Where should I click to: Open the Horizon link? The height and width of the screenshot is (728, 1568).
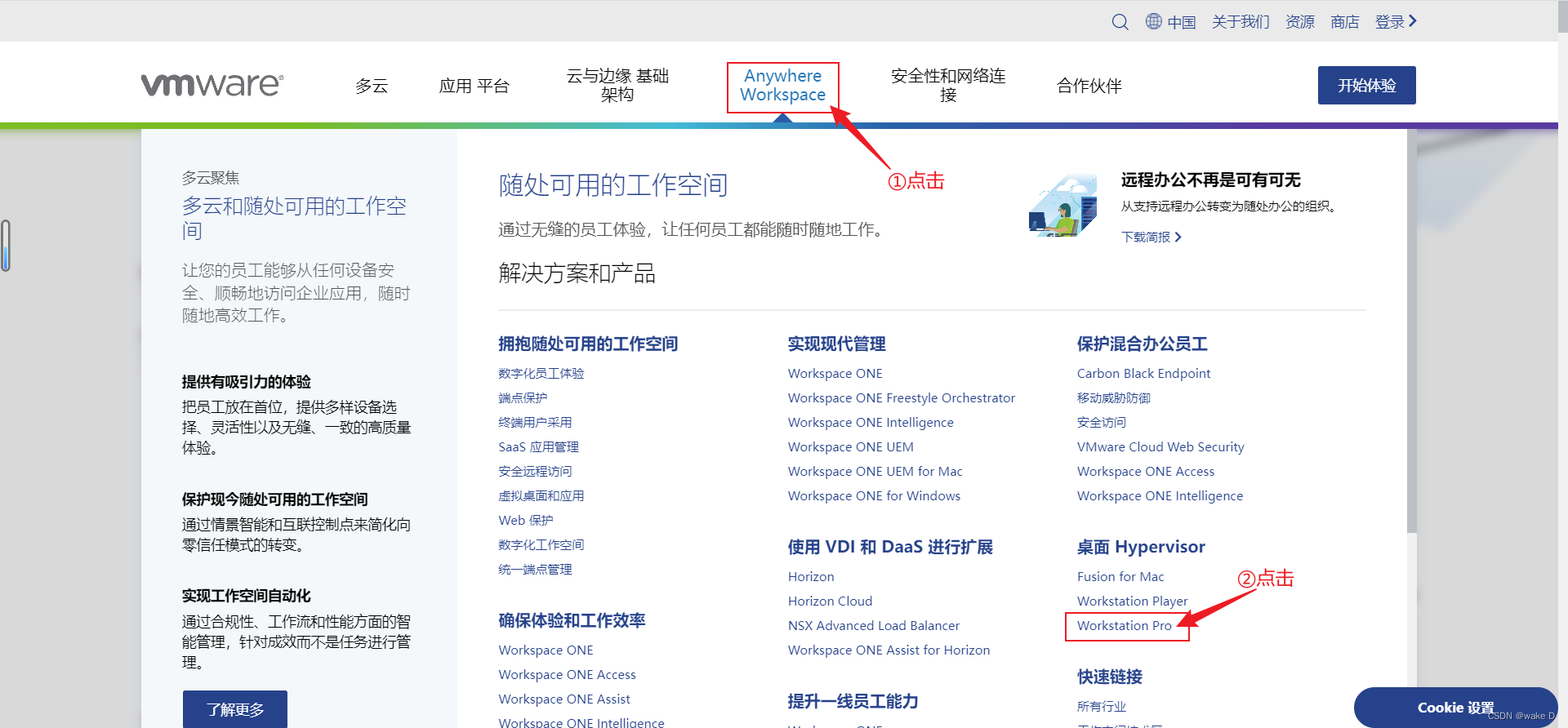coord(811,576)
